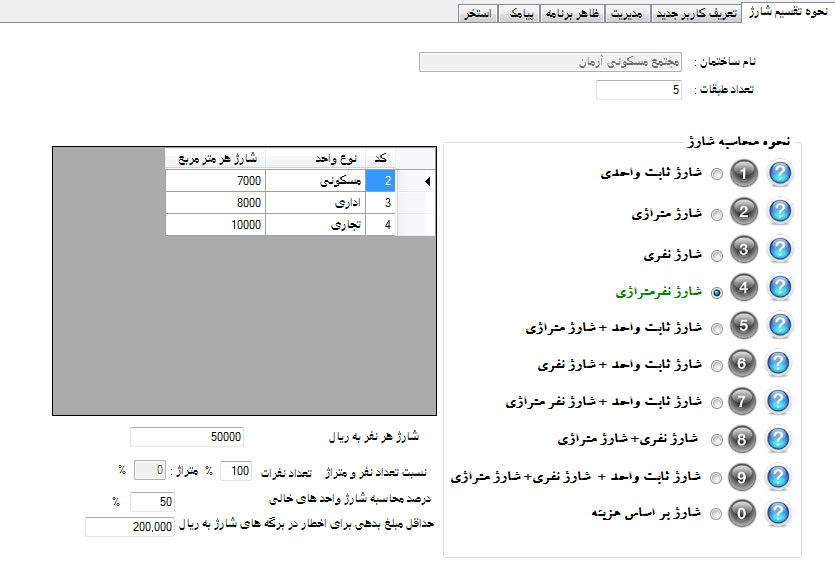Open help icon beside number 9 charge method
835x561 pixels.
tap(778, 476)
